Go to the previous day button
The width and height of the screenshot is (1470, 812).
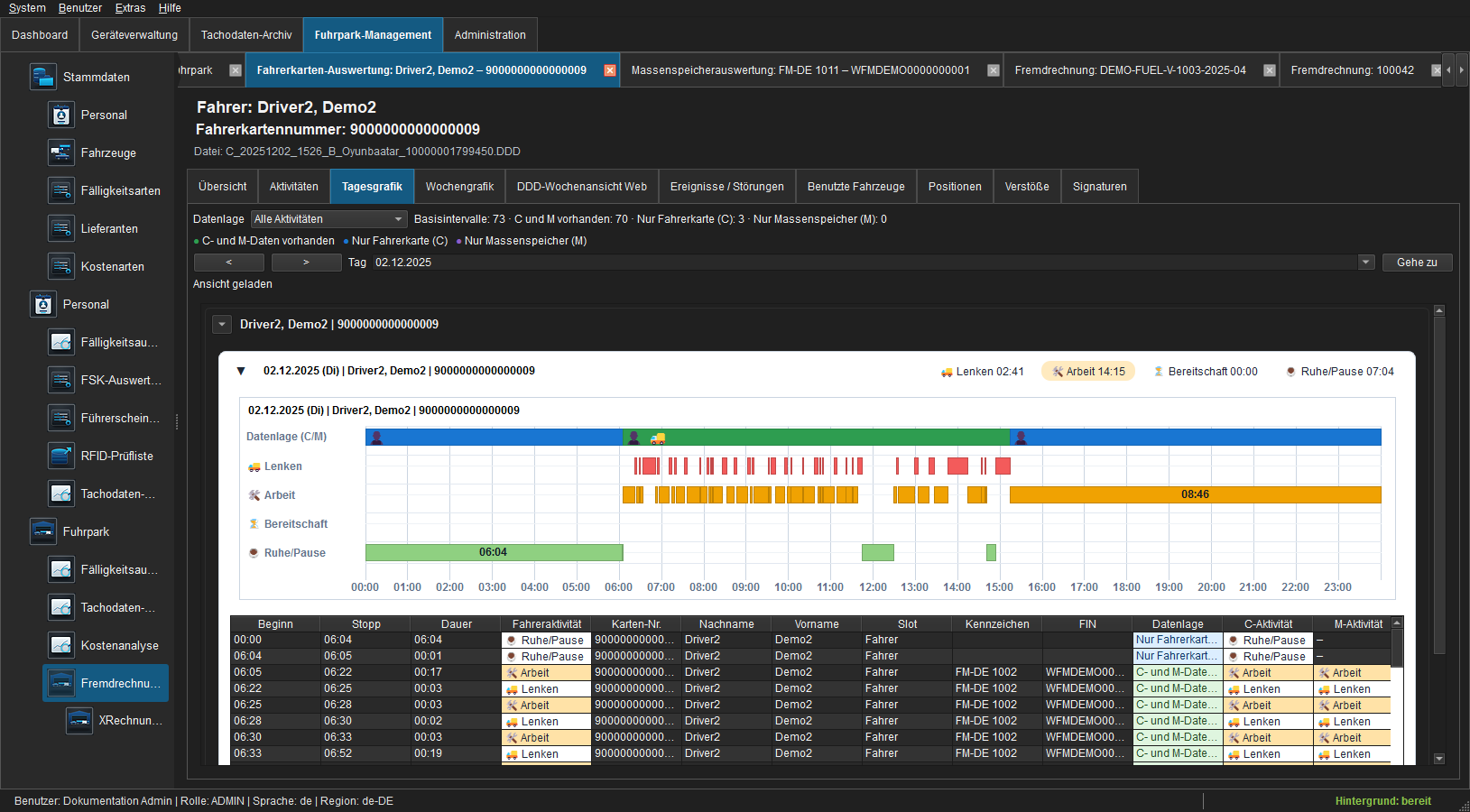pos(229,263)
